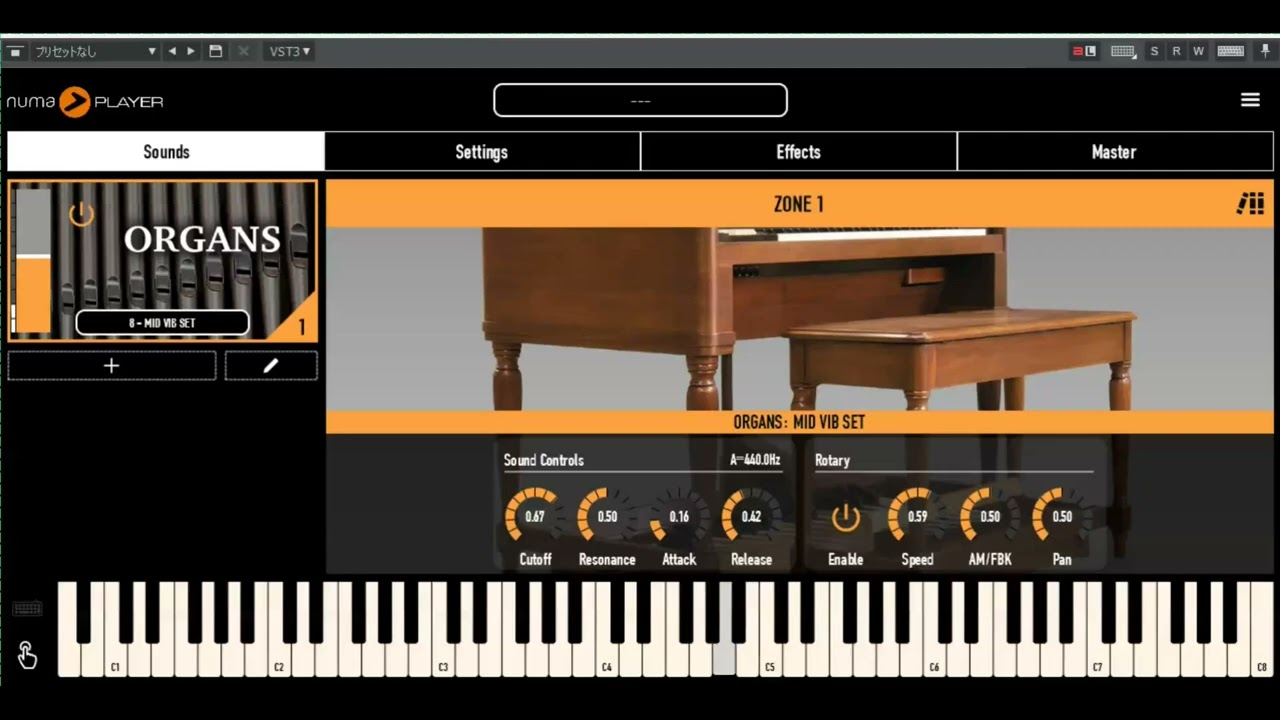Expand the VST3 dropdown menu
Screen dimensions: 1280x720
point(289,51)
